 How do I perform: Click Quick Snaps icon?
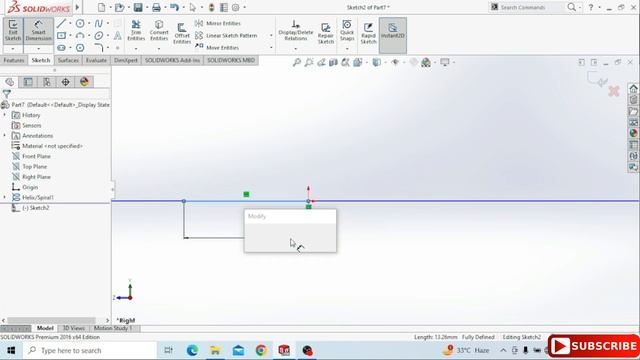tap(347, 31)
